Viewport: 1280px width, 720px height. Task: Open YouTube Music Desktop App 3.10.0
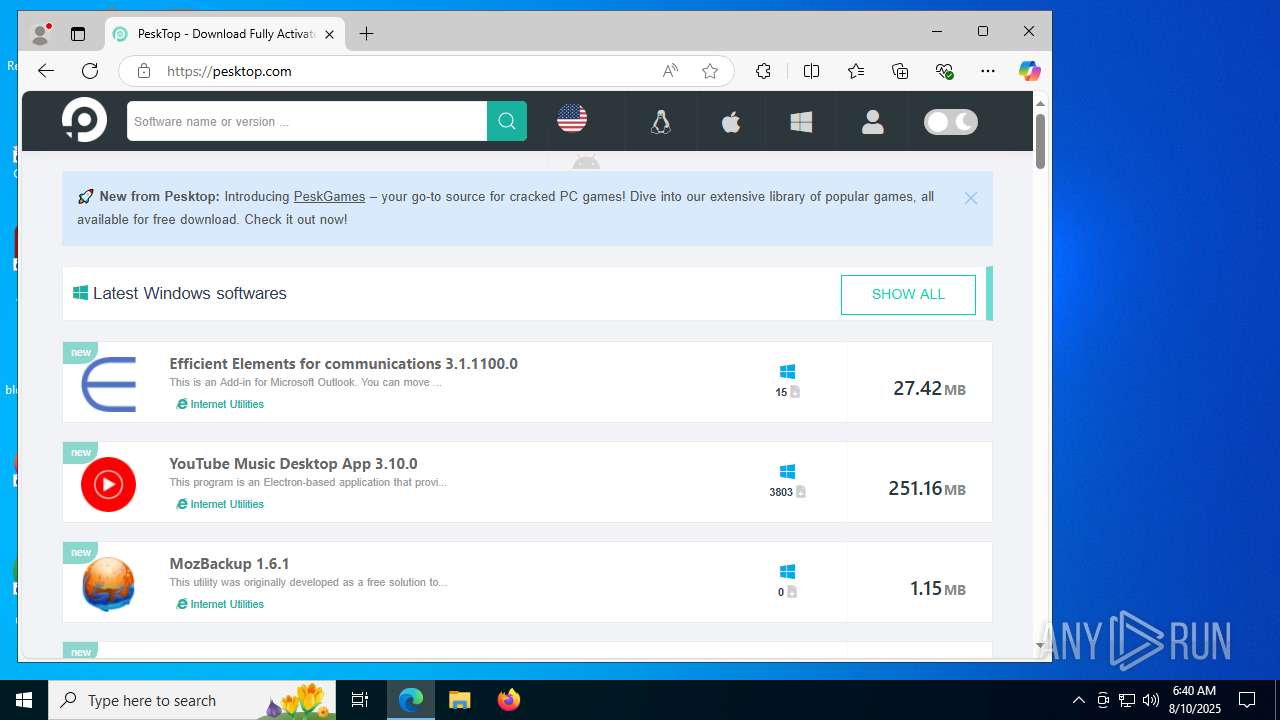(293, 463)
